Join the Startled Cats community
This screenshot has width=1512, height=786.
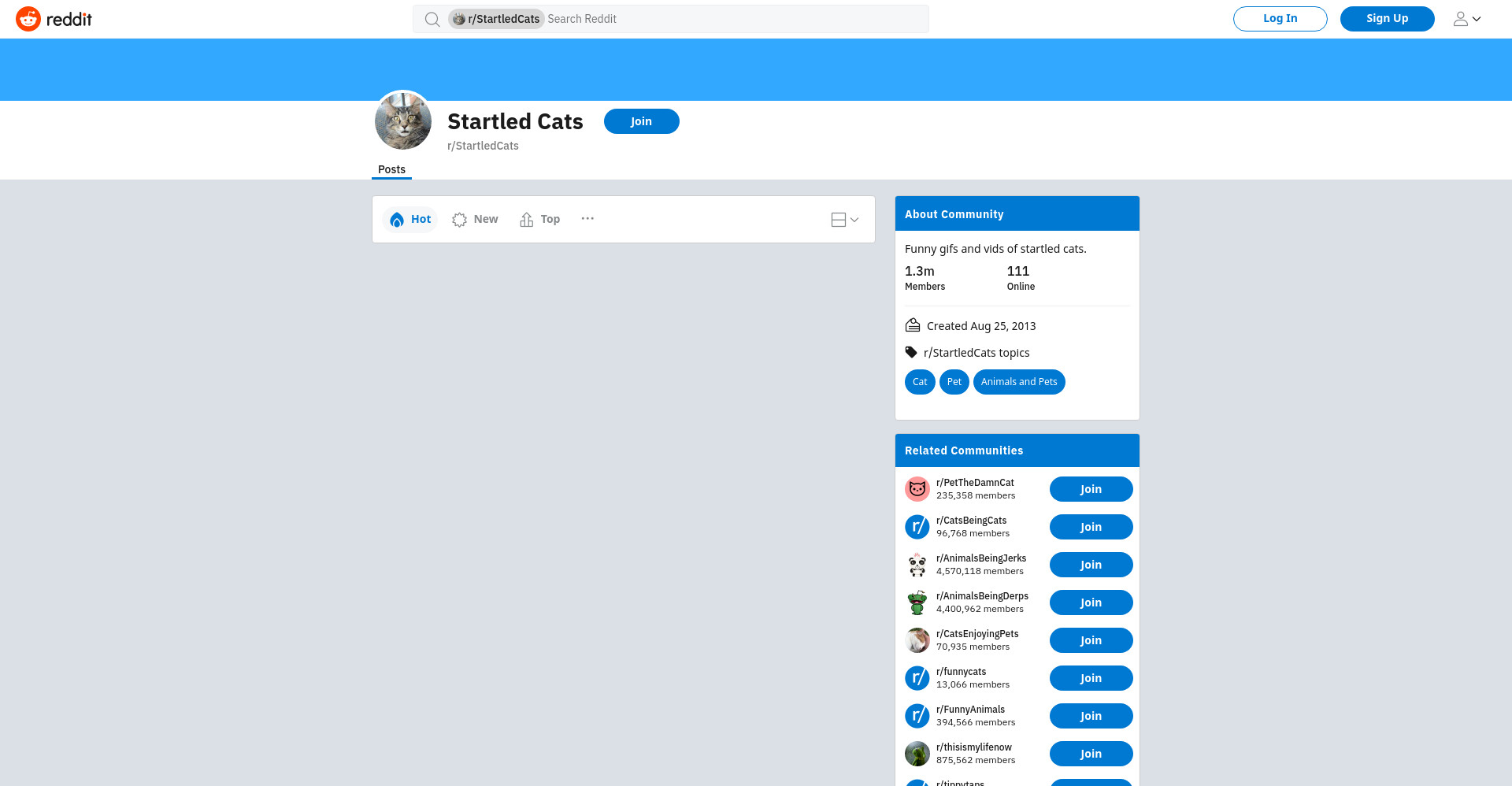642,121
